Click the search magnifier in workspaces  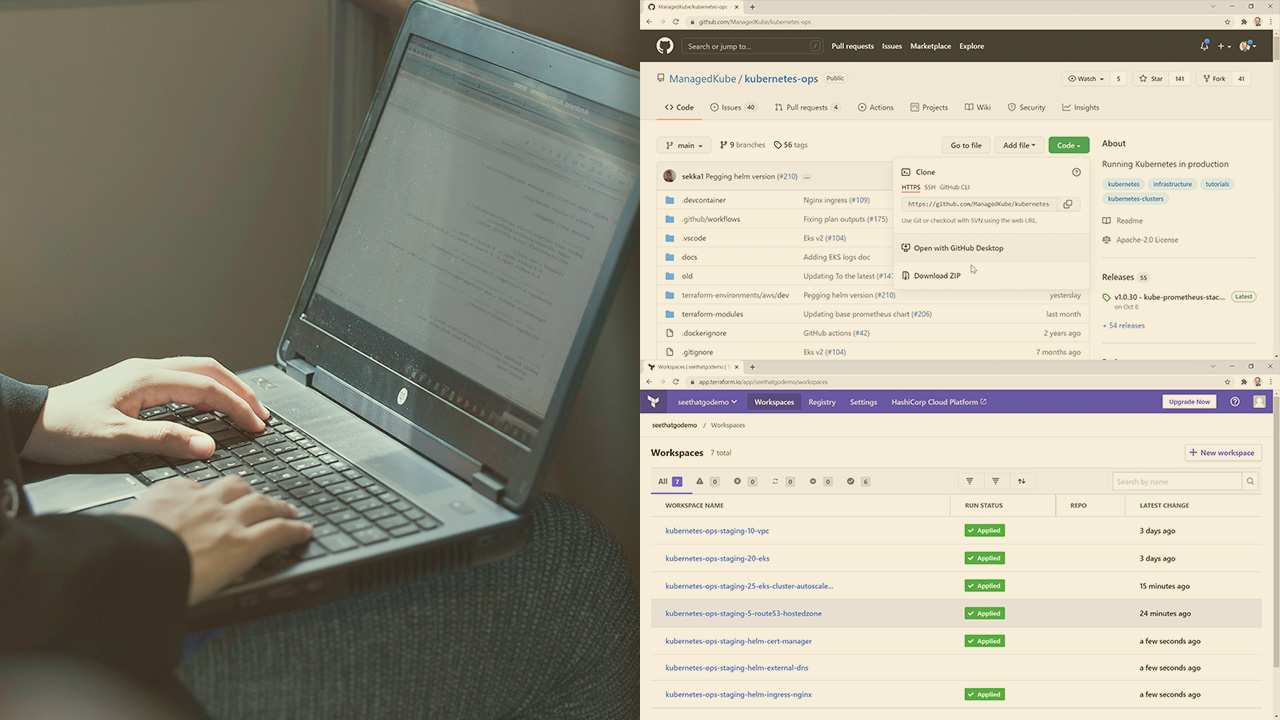pyautogui.click(x=1250, y=482)
